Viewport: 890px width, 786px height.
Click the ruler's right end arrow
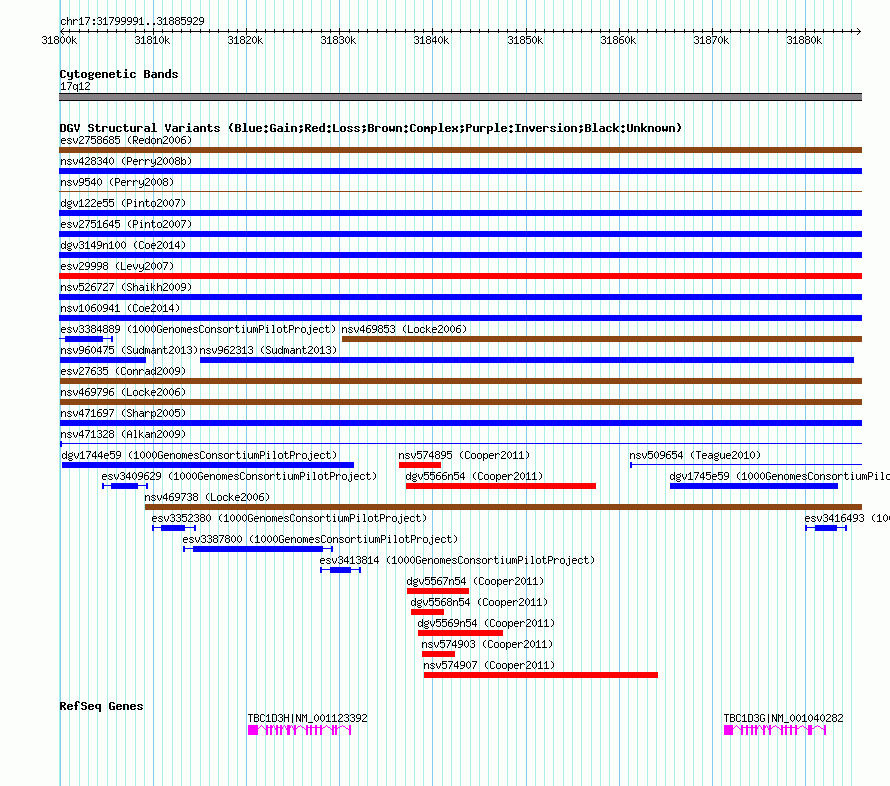(x=859, y=31)
